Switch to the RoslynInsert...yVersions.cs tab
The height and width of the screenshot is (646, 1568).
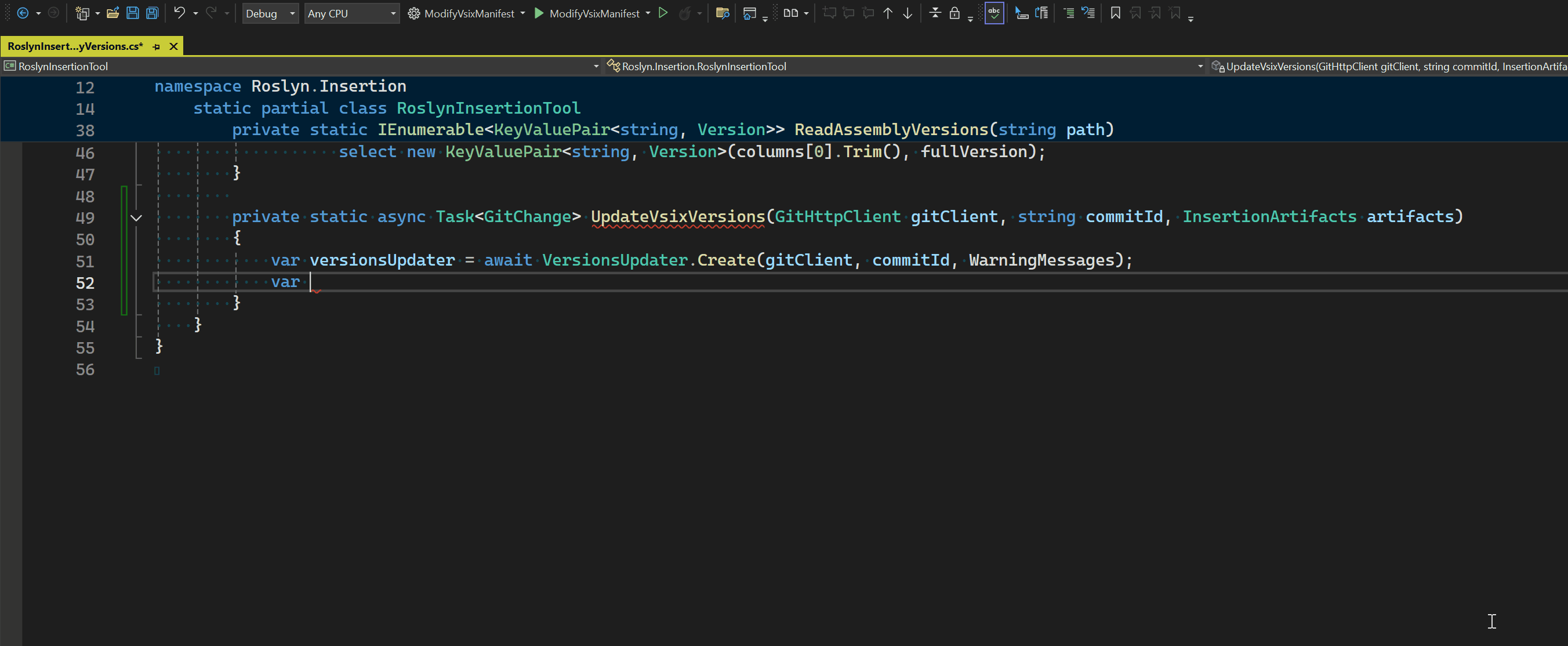pos(75,46)
